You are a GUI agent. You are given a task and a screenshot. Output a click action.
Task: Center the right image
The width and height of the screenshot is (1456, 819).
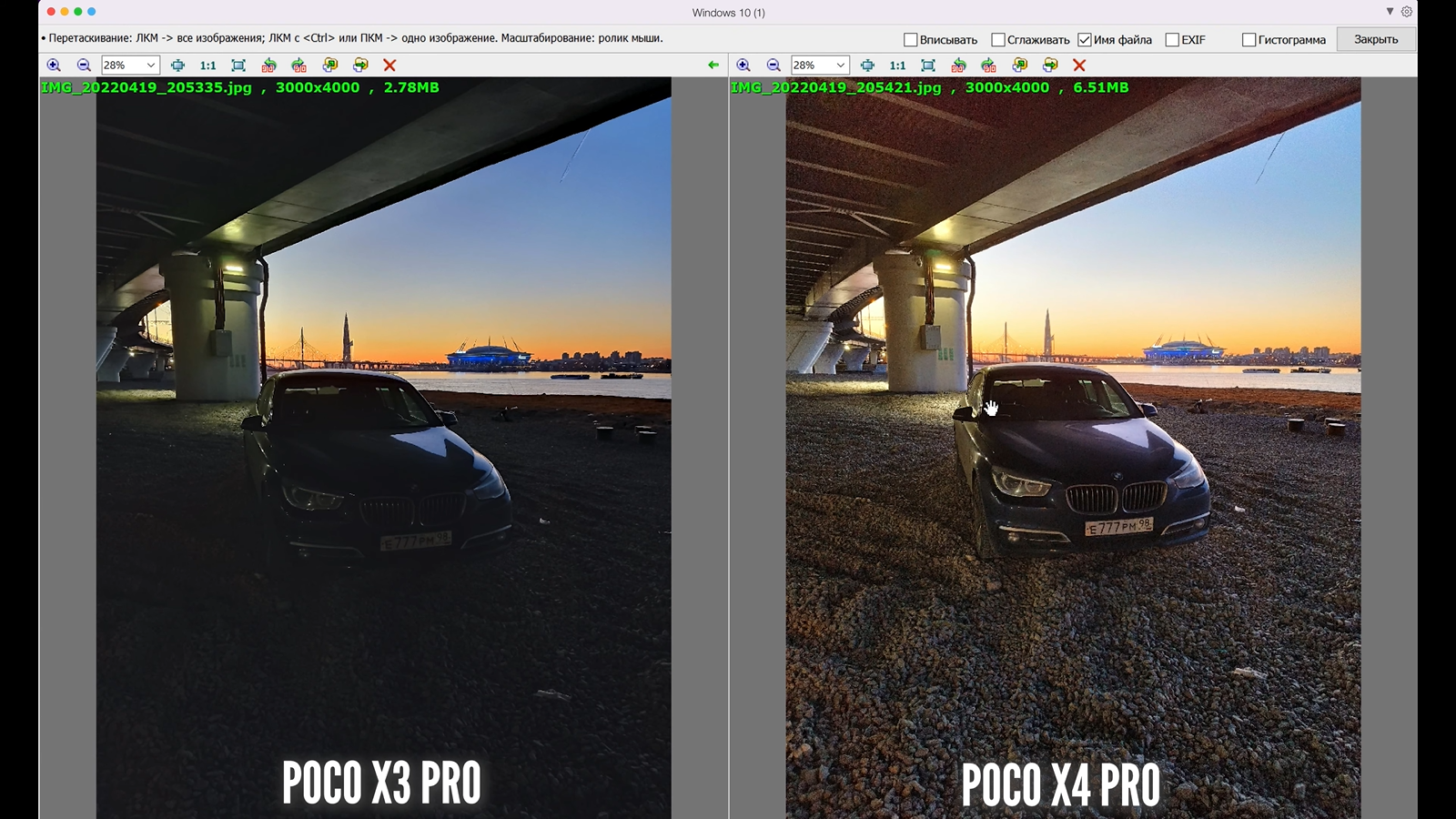(x=867, y=66)
